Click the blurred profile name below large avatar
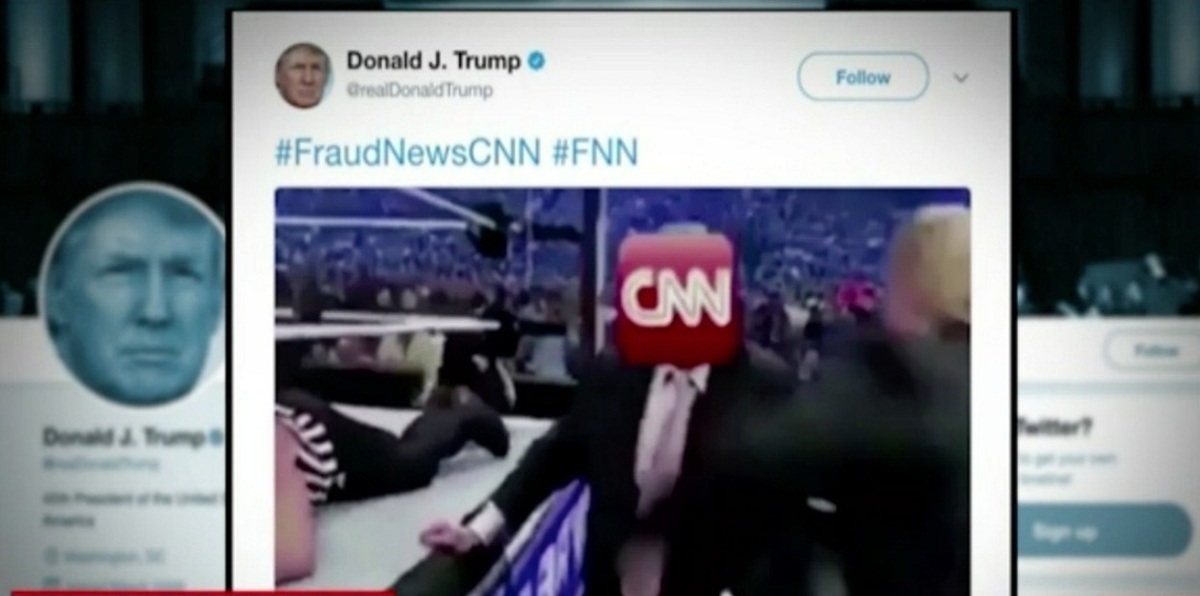 [x=122, y=438]
